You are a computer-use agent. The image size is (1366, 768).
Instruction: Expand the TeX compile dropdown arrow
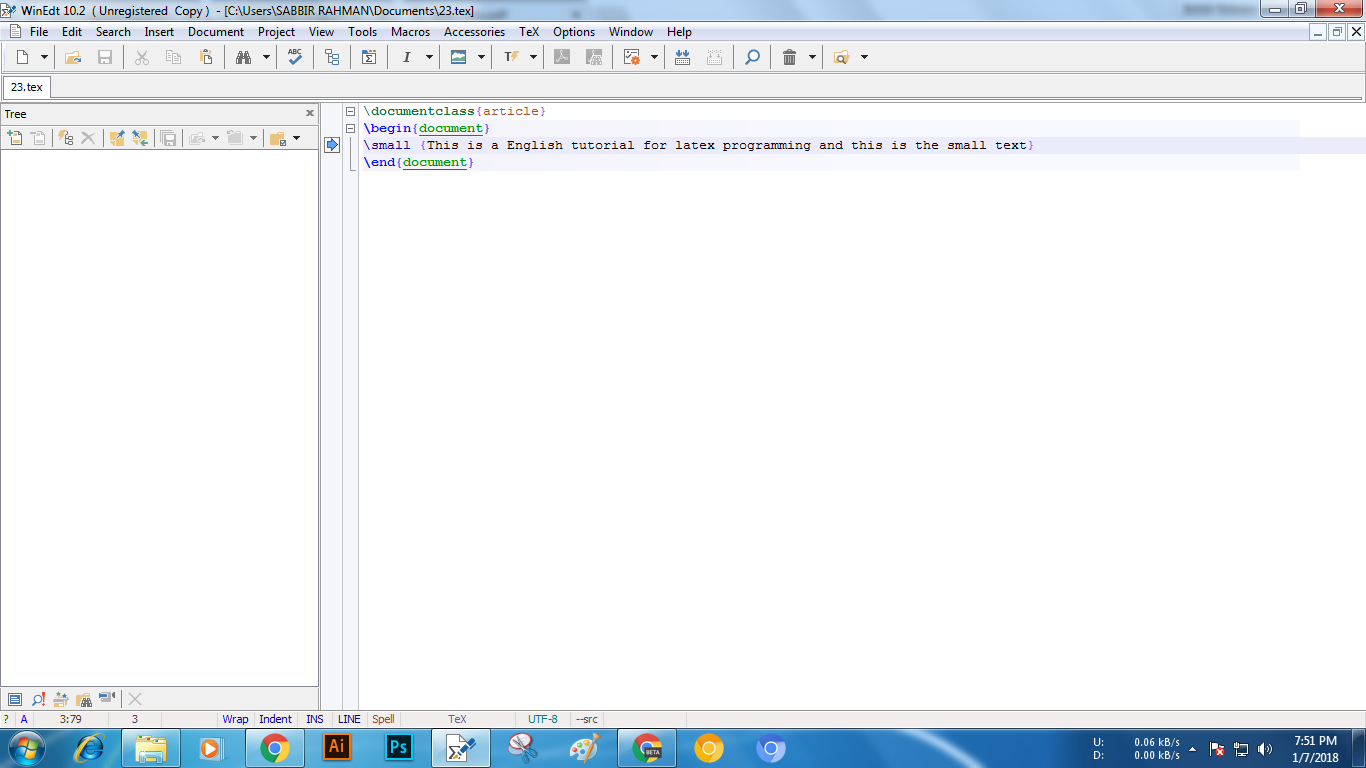(533, 58)
